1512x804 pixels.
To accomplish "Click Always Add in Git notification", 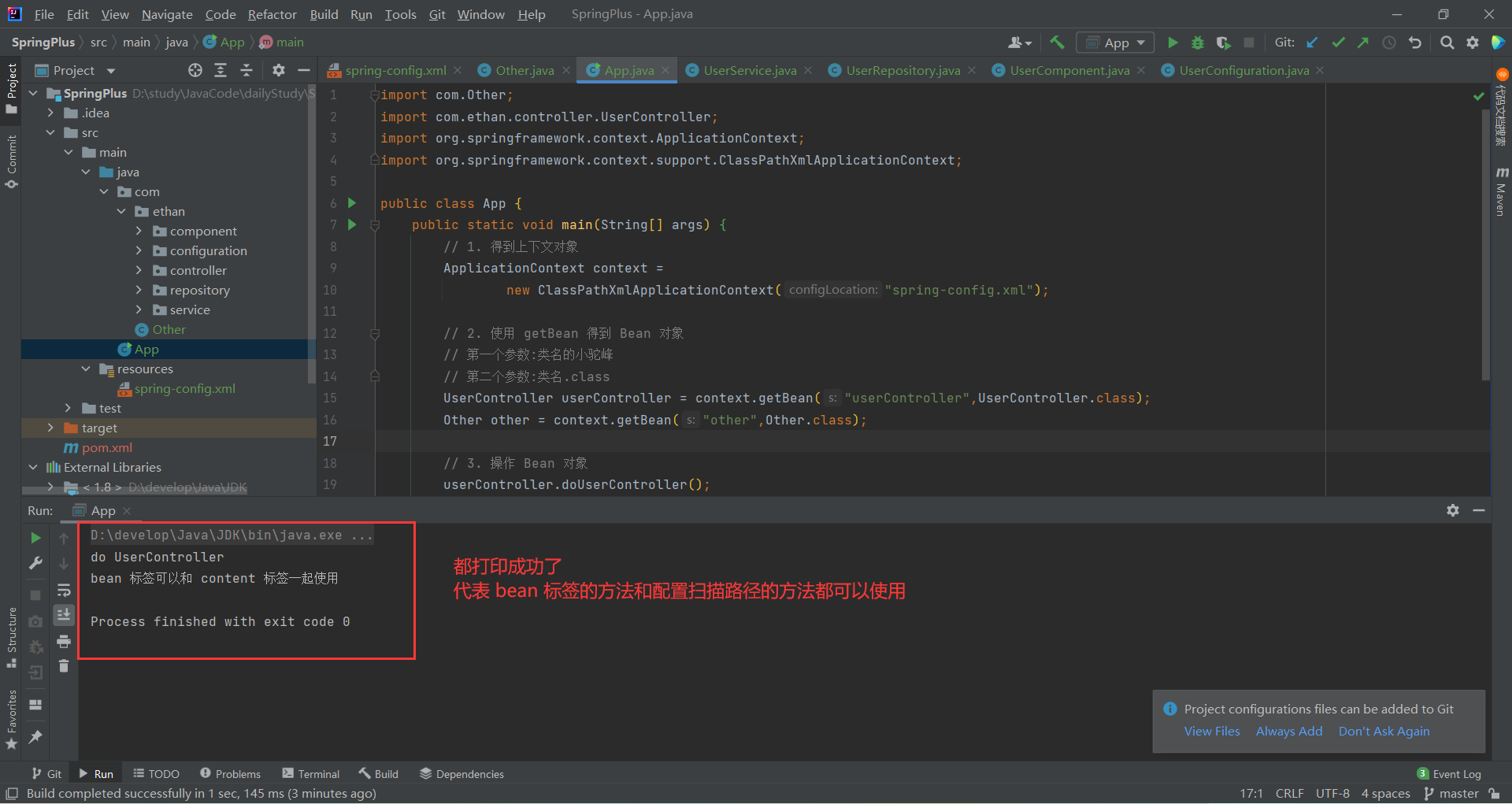I will (1289, 732).
